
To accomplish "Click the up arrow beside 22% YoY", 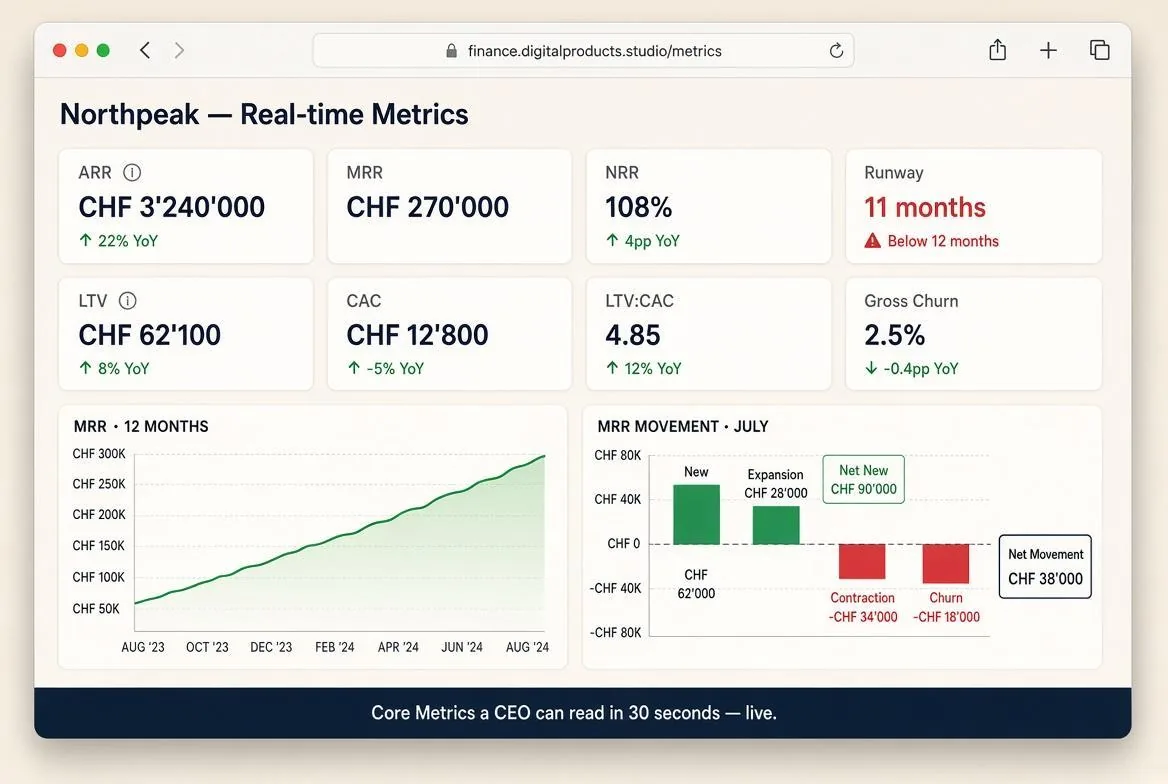I will [x=86, y=240].
